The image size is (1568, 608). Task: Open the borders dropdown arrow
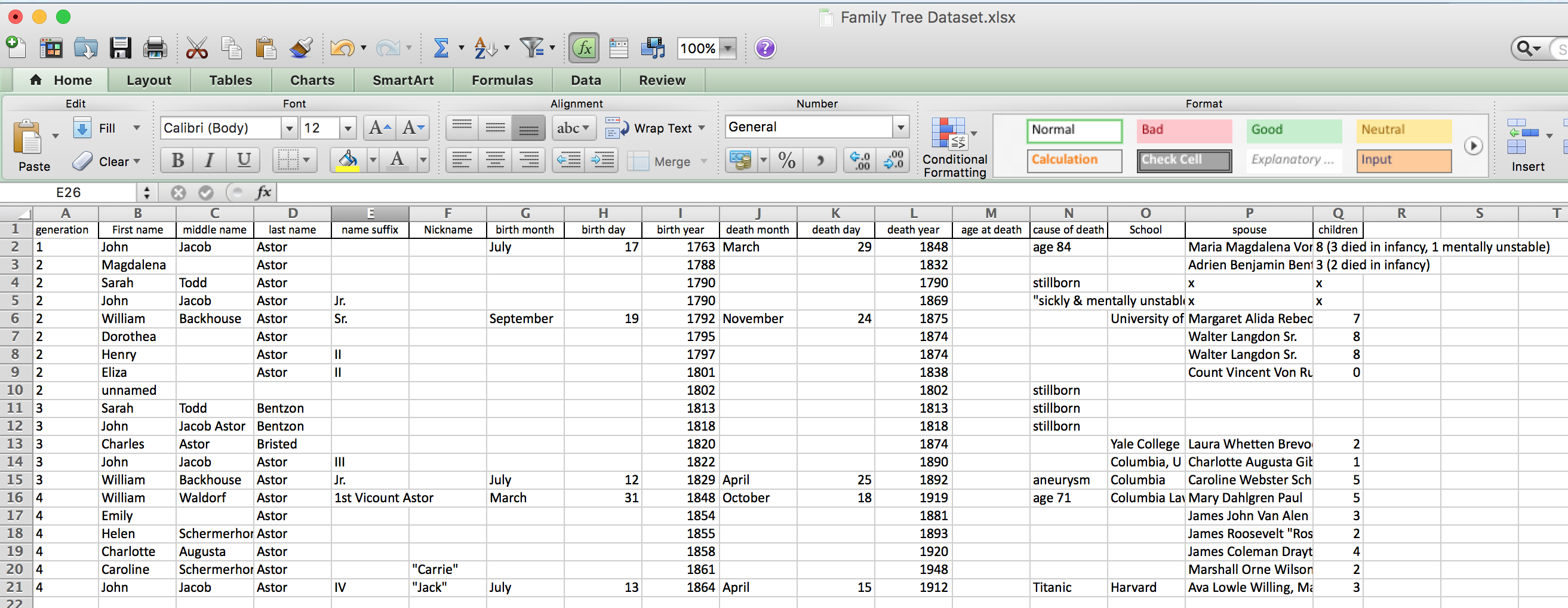pyautogui.click(x=306, y=161)
